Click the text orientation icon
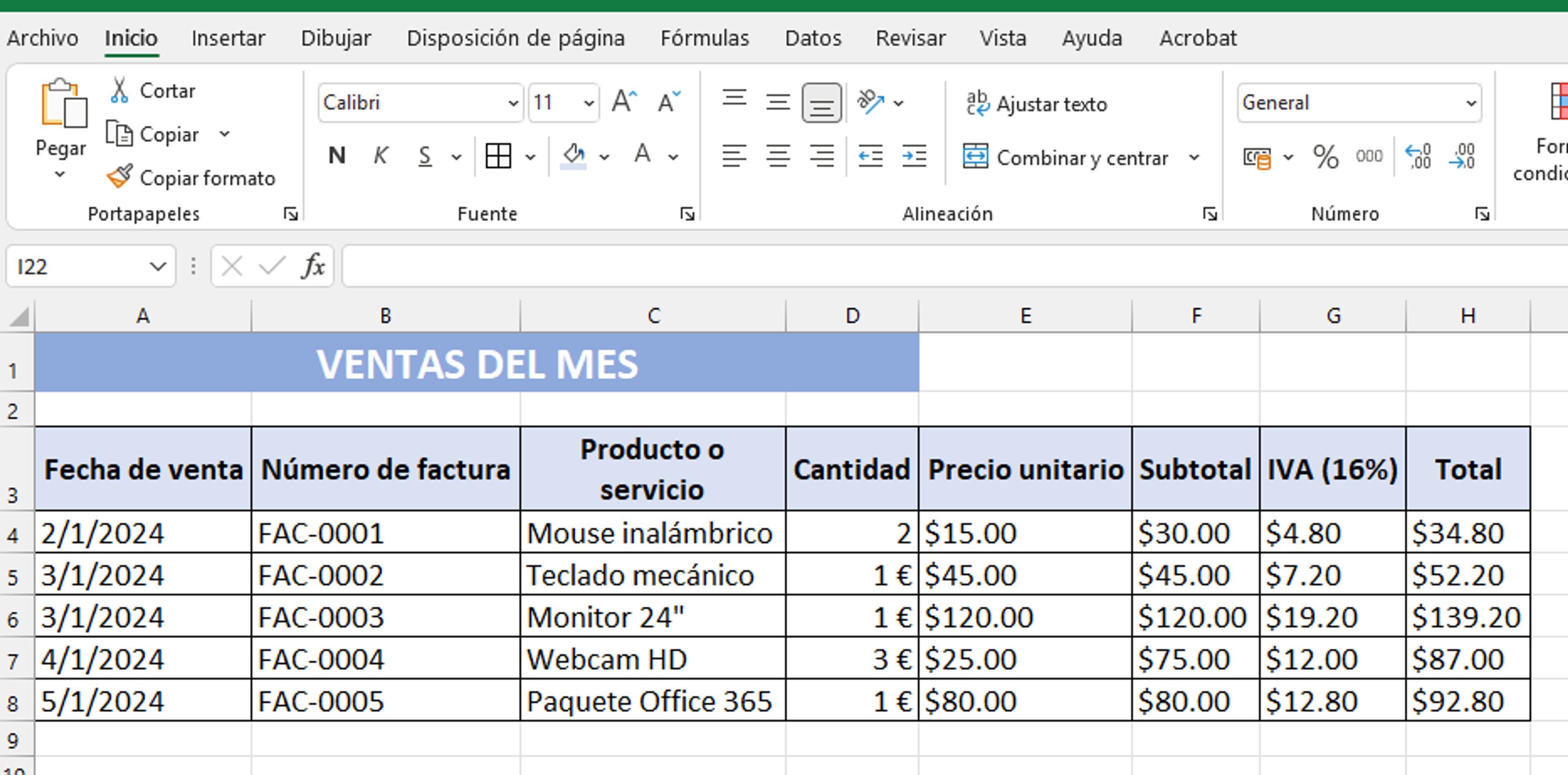Image resolution: width=1568 pixels, height=775 pixels. [870, 102]
